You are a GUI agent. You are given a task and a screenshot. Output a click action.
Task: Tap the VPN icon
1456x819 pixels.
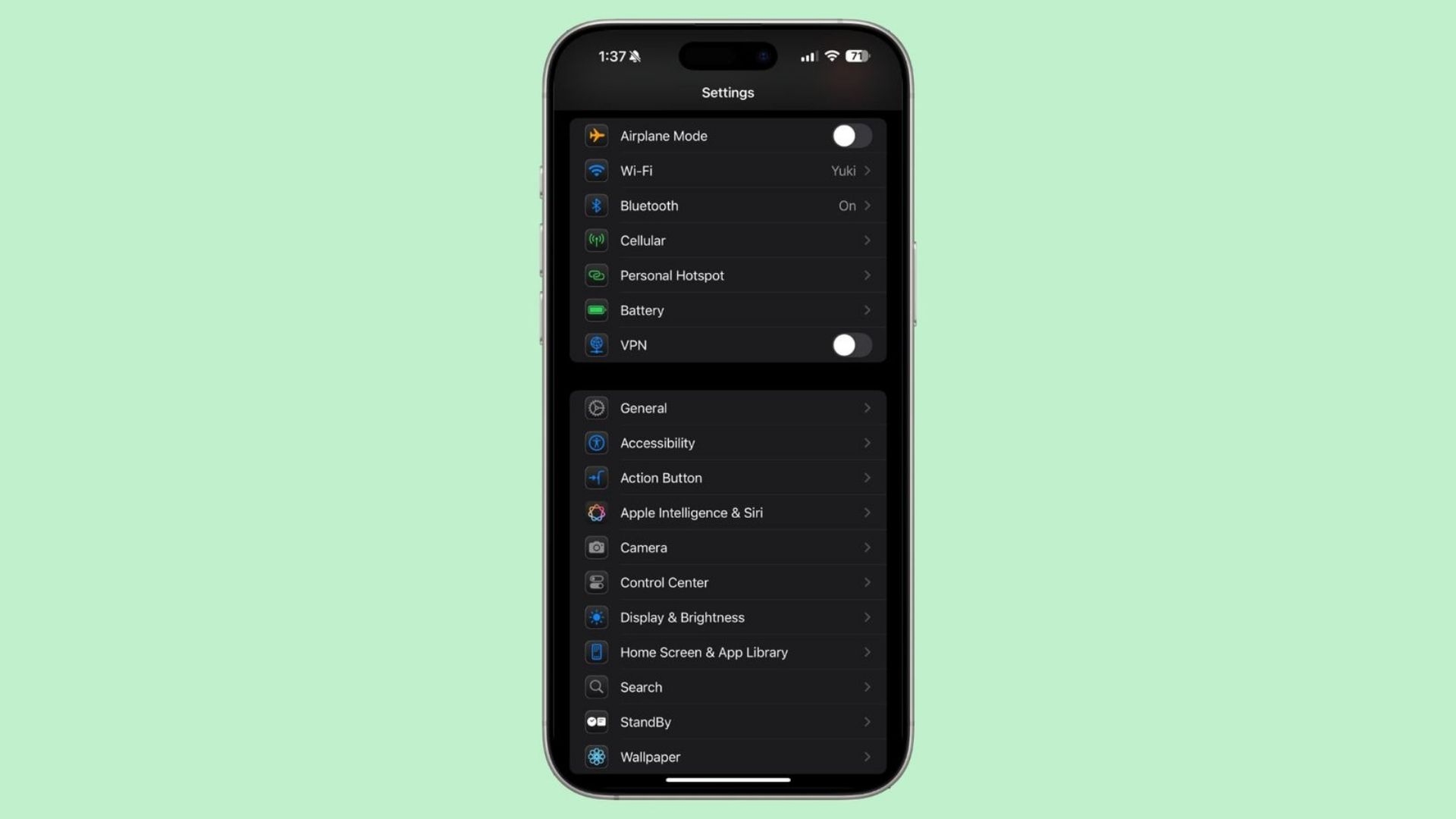[596, 344]
